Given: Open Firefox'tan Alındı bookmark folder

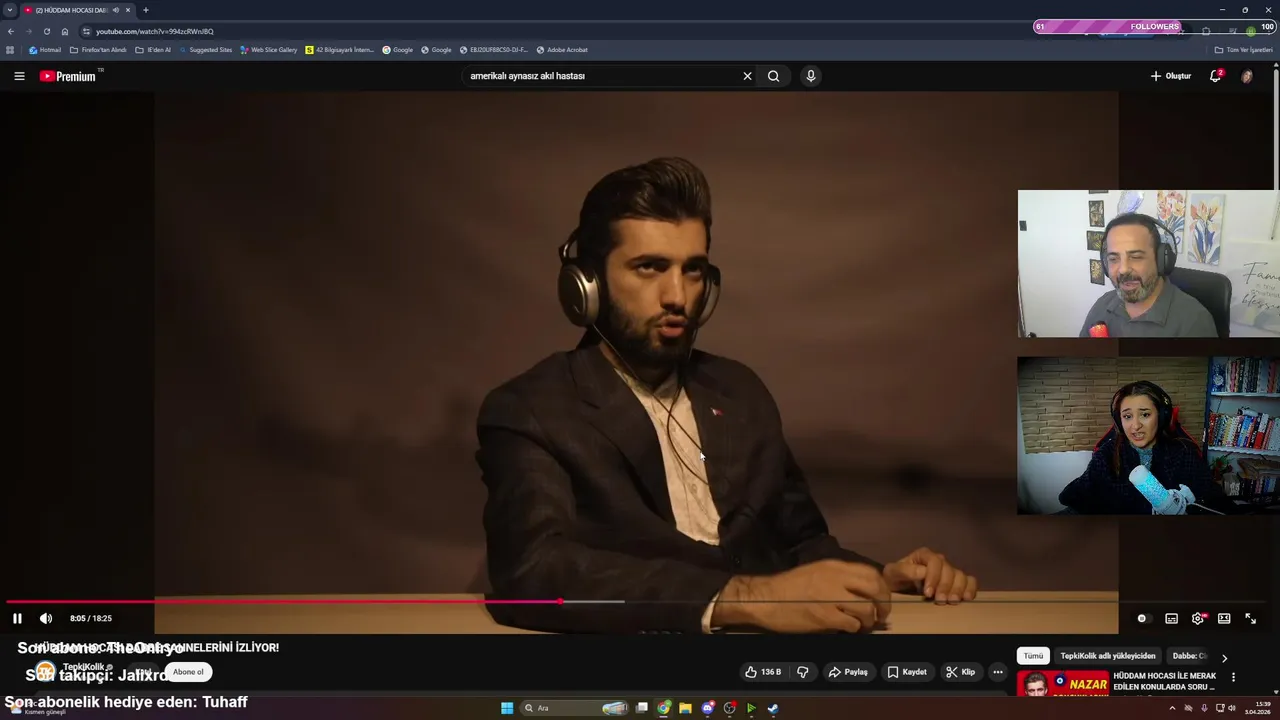Looking at the screenshot, I should [x=98, y=50].
